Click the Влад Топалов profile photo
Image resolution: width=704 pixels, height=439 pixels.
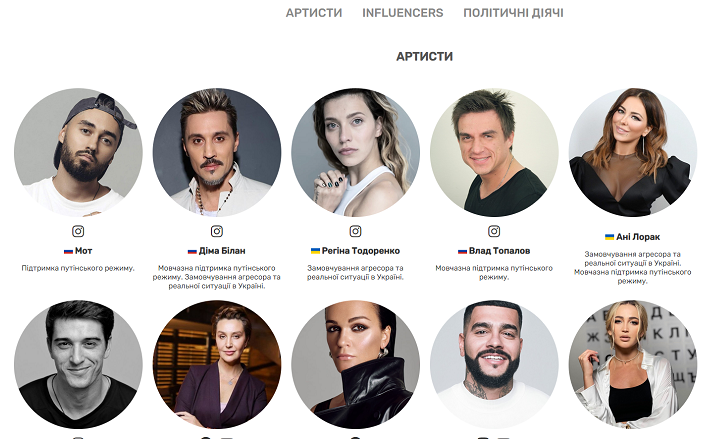(x=494, y=152)
